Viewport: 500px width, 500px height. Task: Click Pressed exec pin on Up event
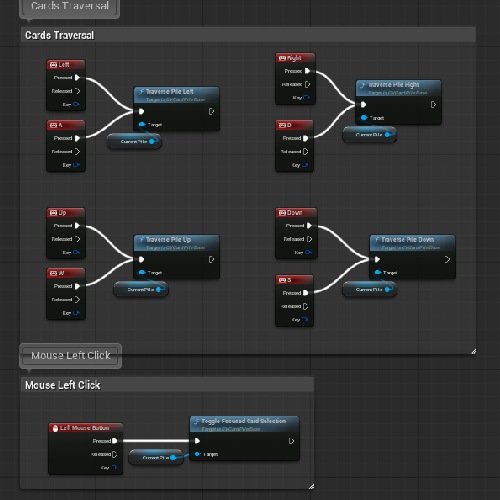coord(77,226)
